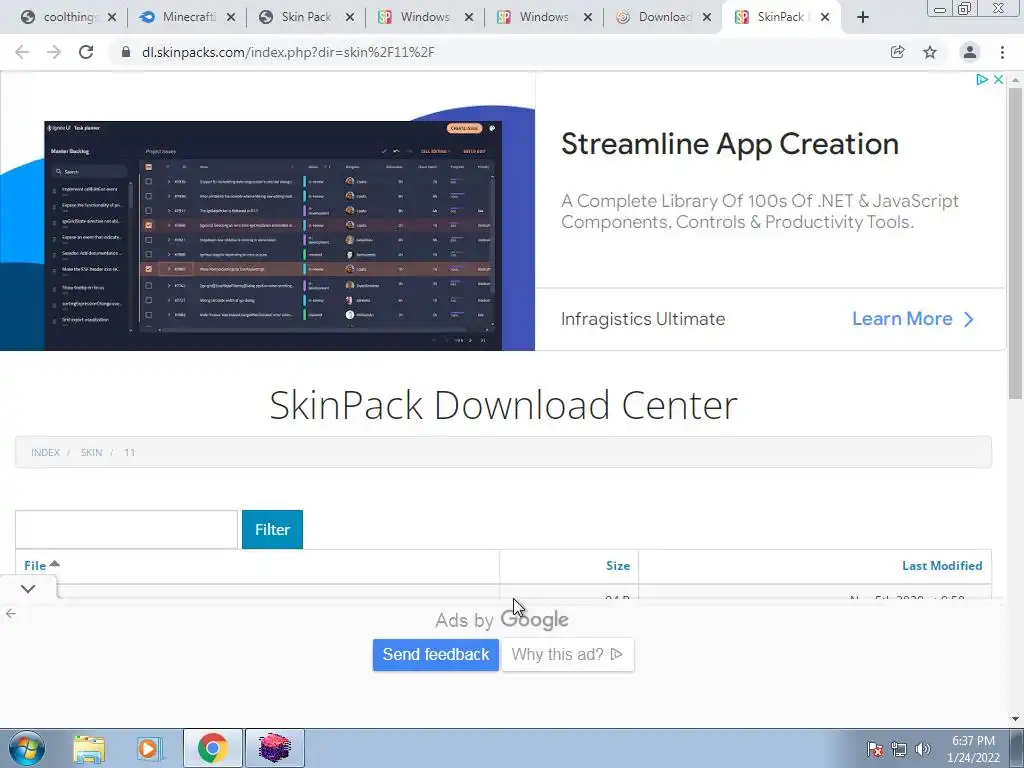Click the Infragistics Ultimate ad text
1024x768 pixels.
click(643, 319)
